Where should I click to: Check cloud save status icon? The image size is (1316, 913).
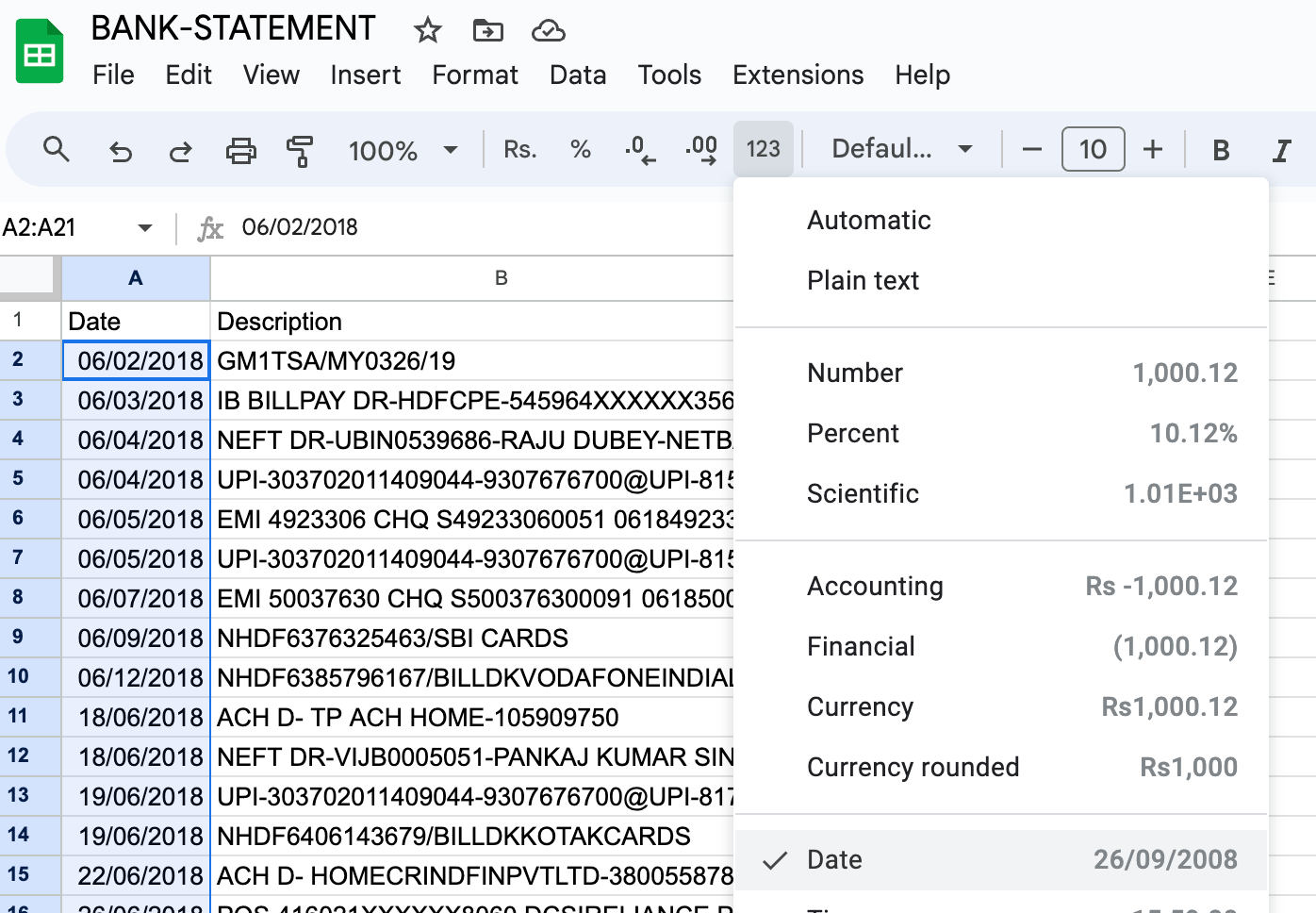(x=548, y=31)
